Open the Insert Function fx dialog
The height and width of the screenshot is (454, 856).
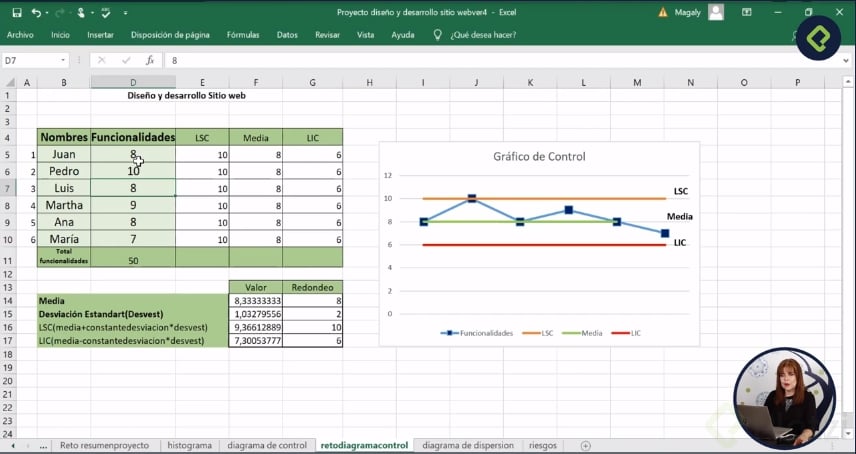[x=150, y=61]
